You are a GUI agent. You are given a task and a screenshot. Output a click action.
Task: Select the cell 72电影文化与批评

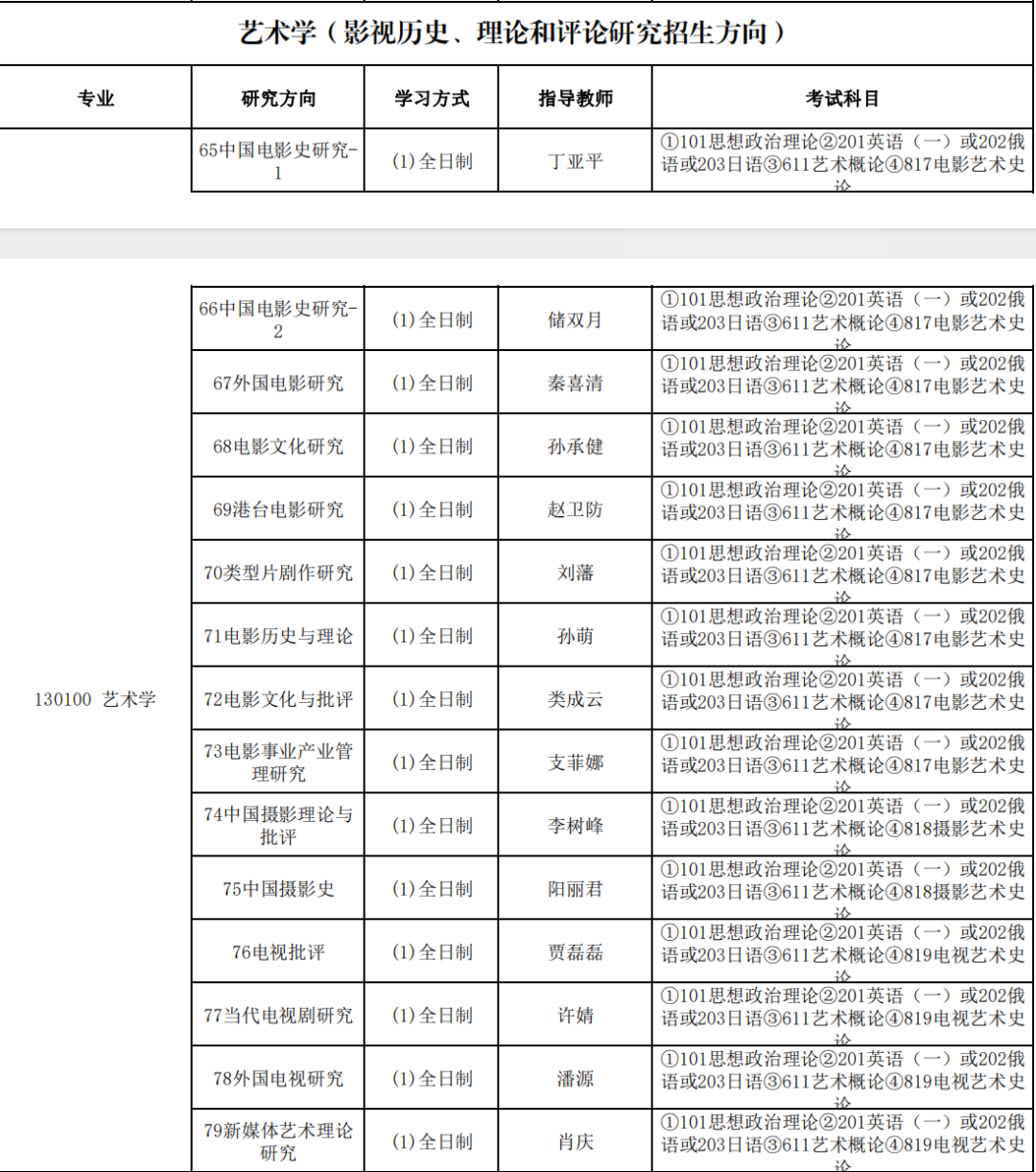[278, 699]
